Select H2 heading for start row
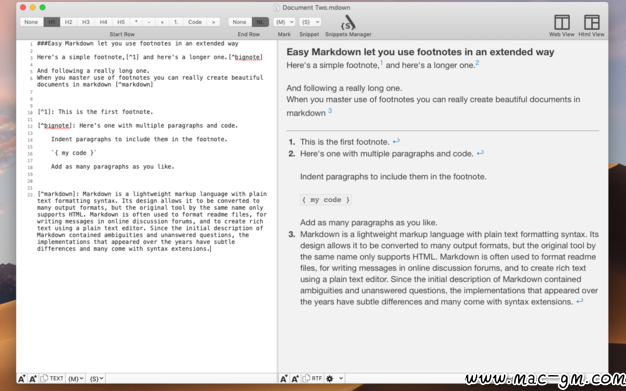This screenshot has width=626, height=391. pos(69,22)
